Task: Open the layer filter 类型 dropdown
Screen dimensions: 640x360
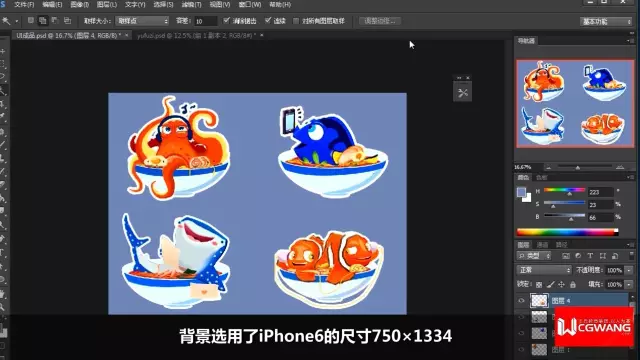Action: pos(534,256)
